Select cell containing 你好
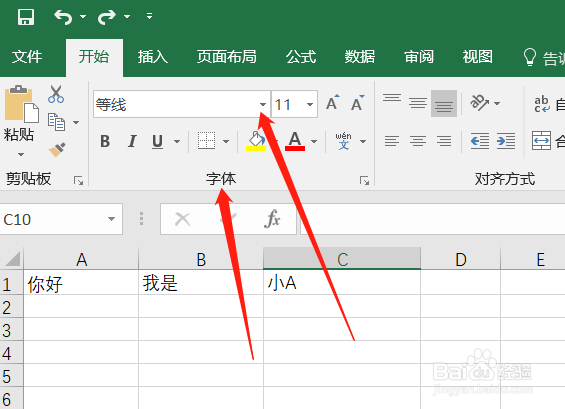The width and height of the screenshot is (565, 409). (81, 283)
